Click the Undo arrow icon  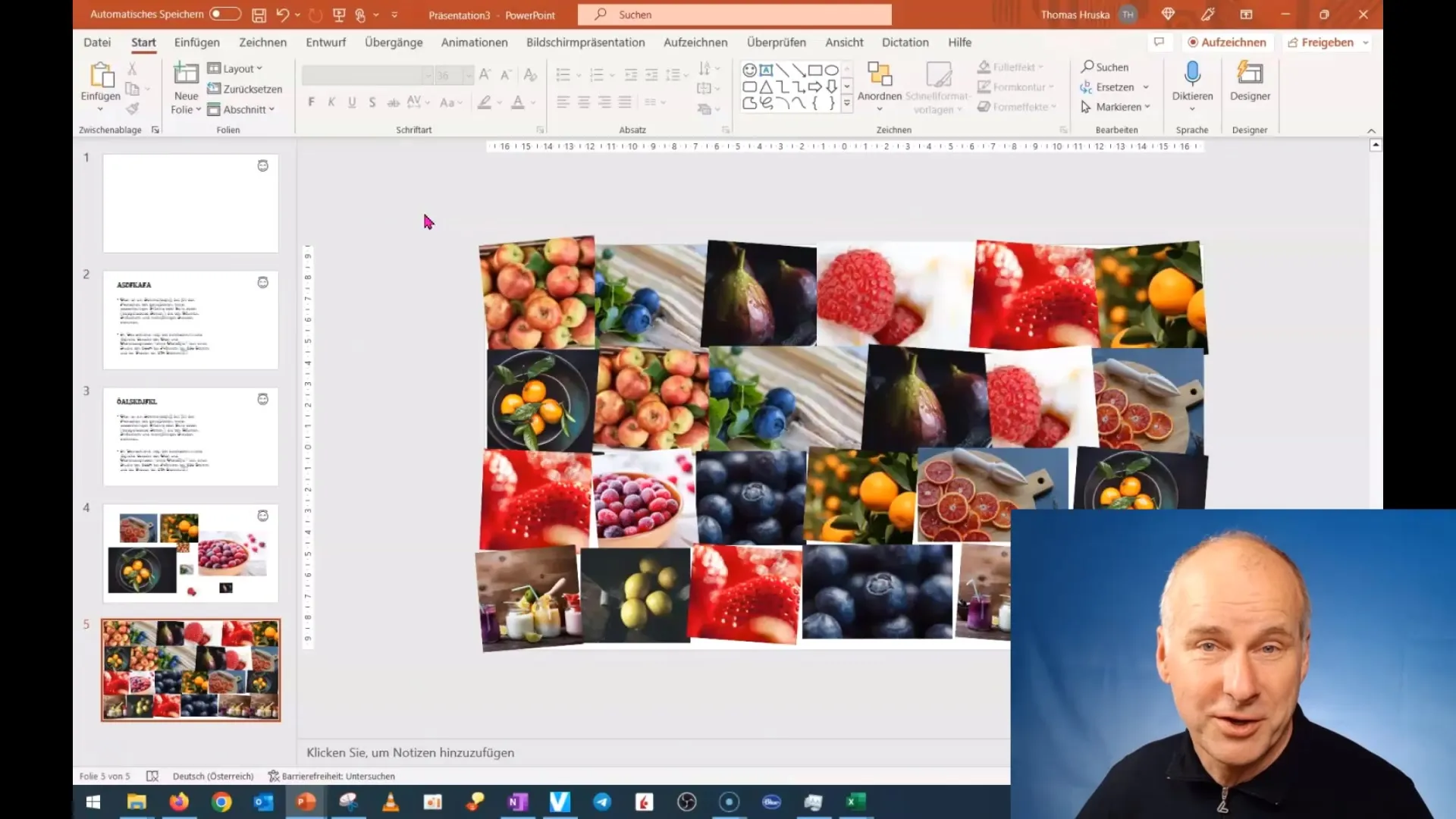pos(282,14)
